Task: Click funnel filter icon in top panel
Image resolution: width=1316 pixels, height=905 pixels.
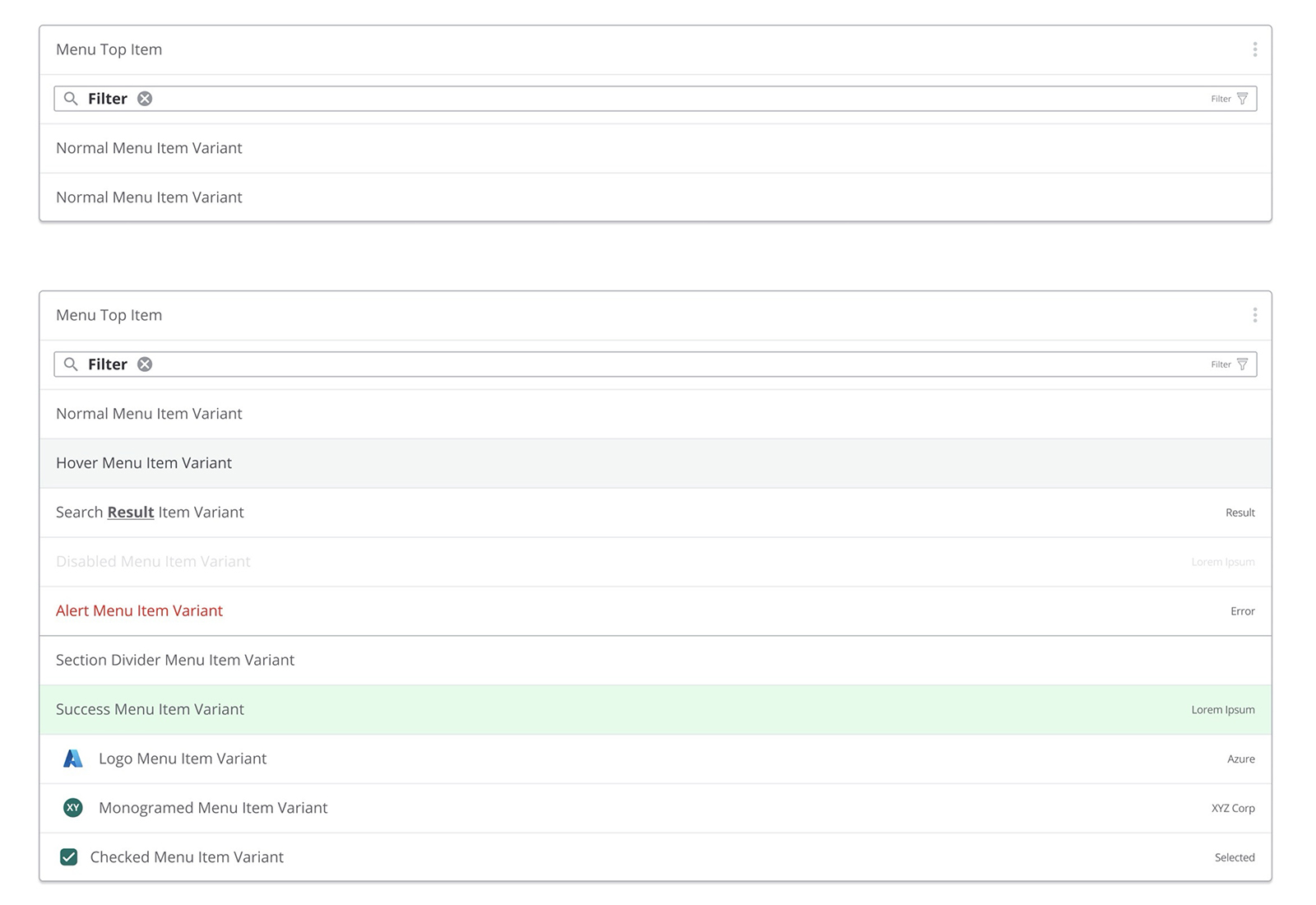Action: click(1242, 99)
